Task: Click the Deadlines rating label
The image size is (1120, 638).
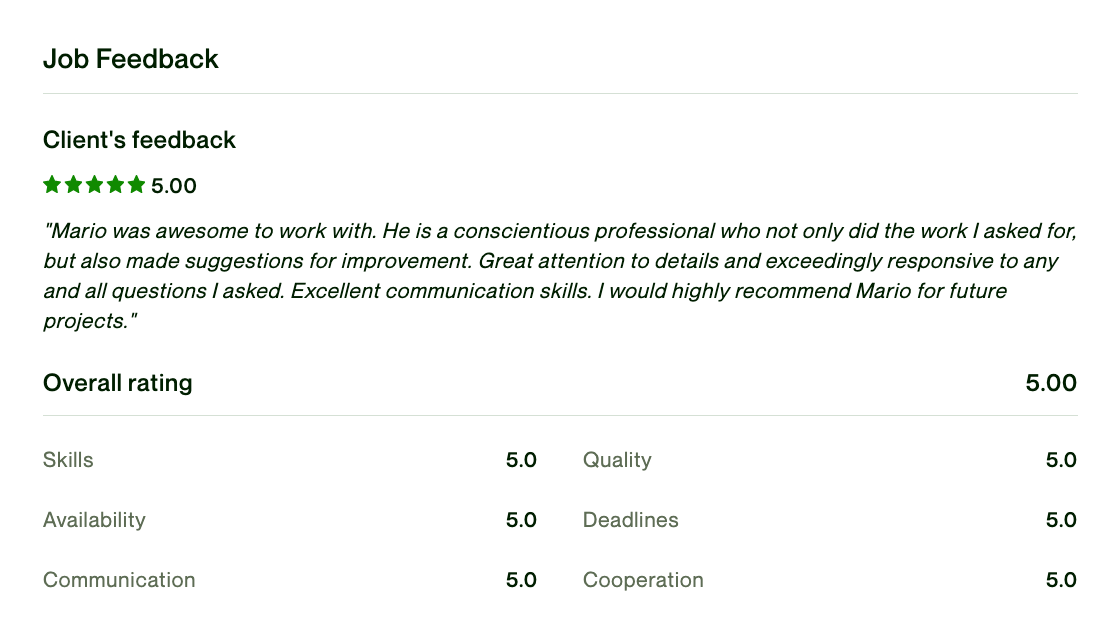Action: pyautogui.click(x=631, y=519)
